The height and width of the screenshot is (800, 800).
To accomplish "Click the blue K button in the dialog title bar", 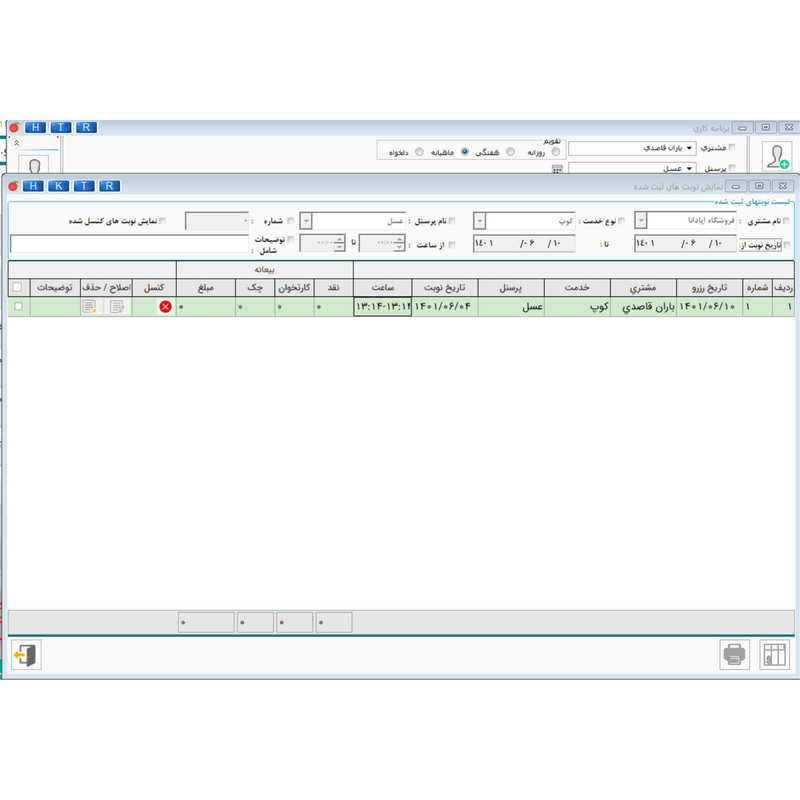I will 58,186.
